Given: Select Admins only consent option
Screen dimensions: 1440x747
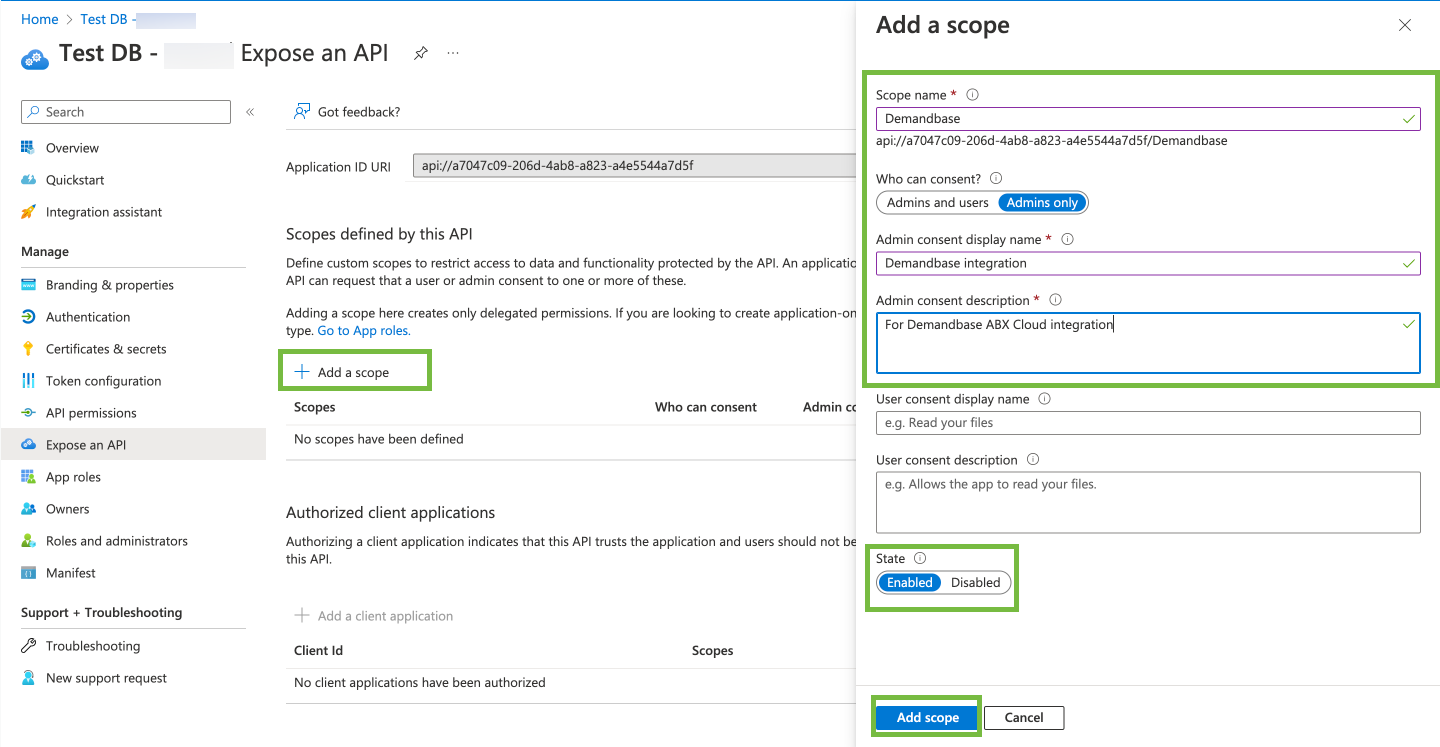Looking at the screenshot, I should [x=1042, y=203].
